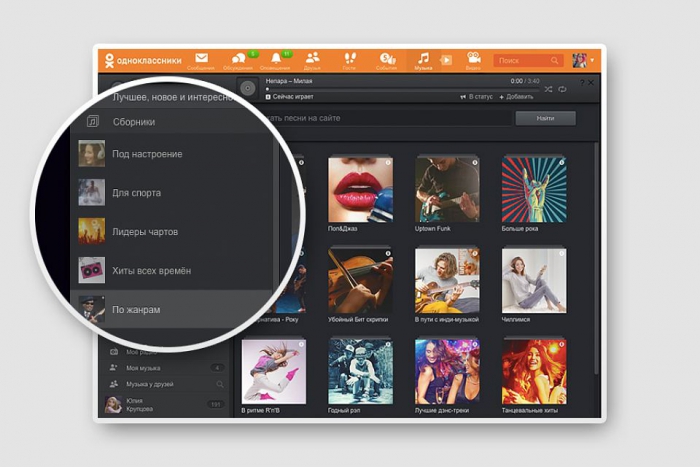Click Добавить to add the track
This screenshot has width=700, height=467.
click(x=516, y=97)
